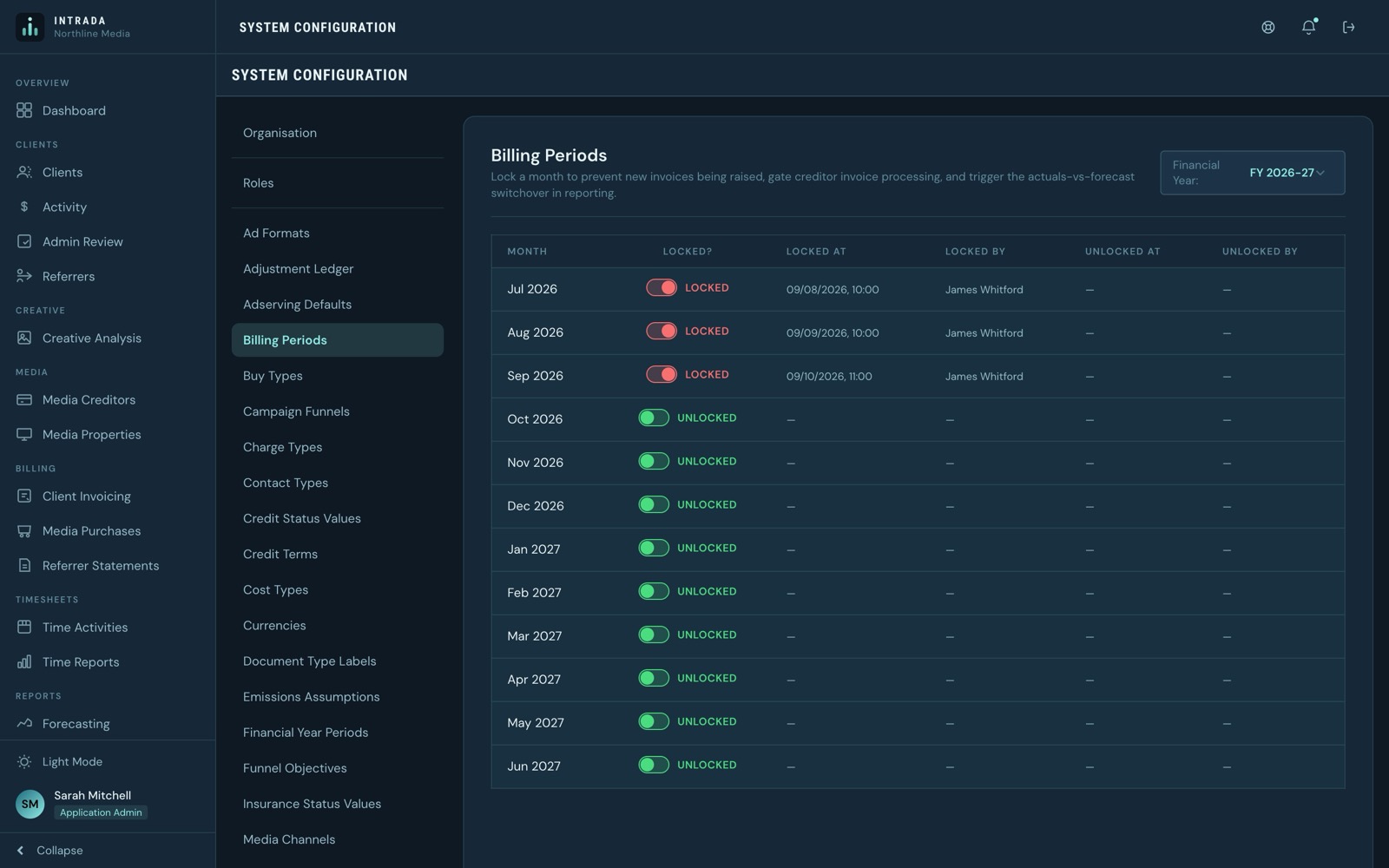Click the Clients people icon
Screen dimensions: 1389x868
pos(24,172)
